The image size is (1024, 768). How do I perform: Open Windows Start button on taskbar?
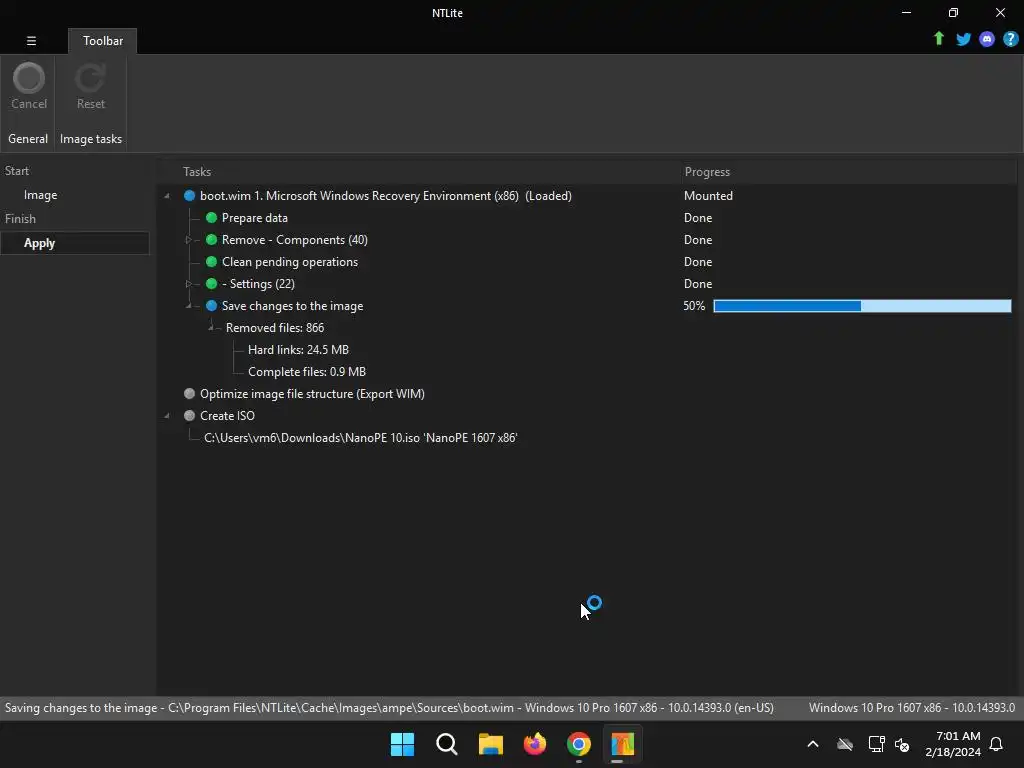tap(402, 744)
